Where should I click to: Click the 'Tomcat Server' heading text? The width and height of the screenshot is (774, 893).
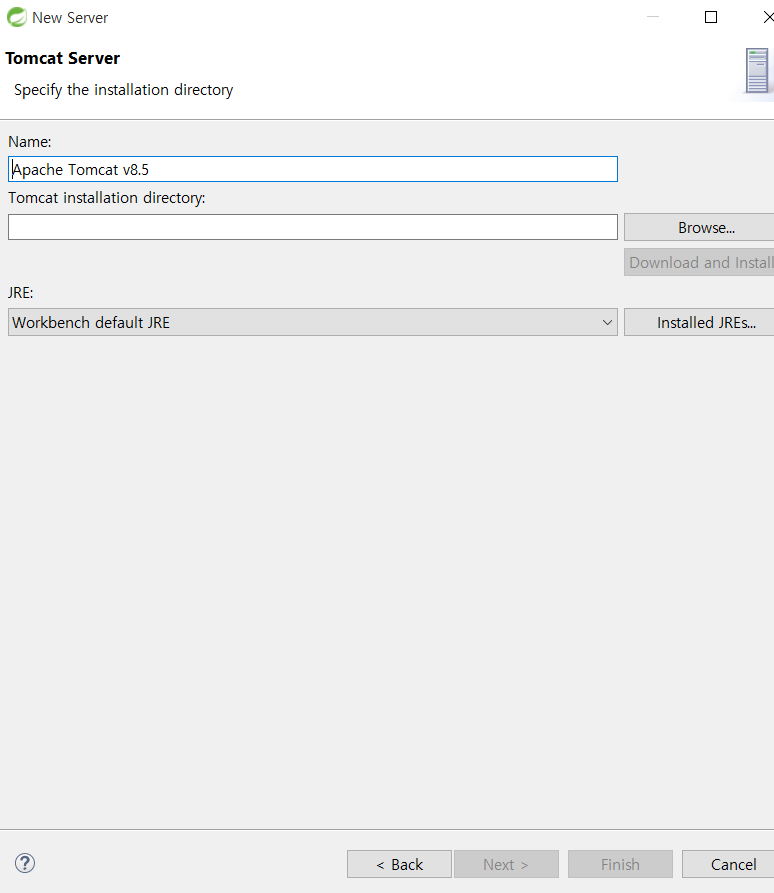63,58
